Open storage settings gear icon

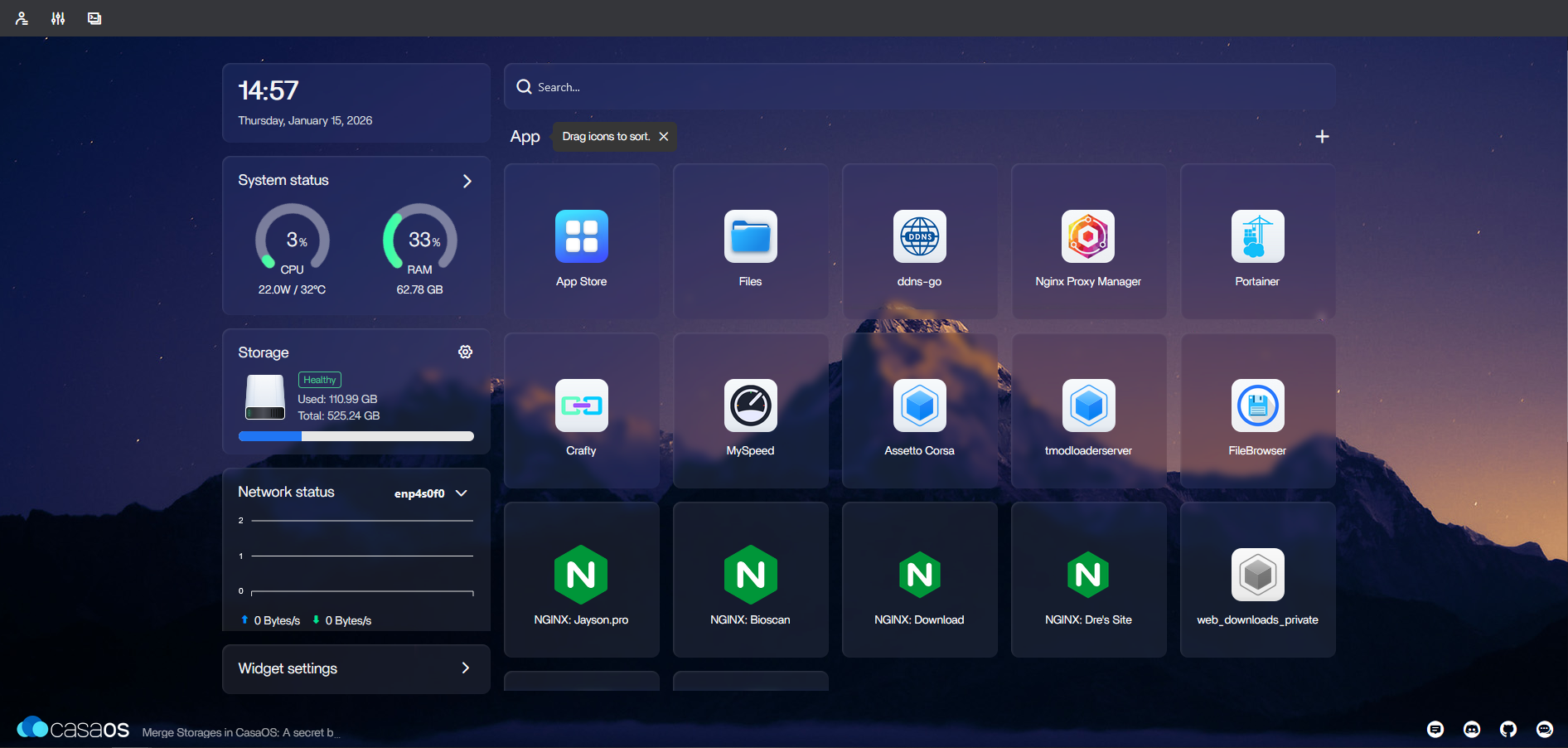pos(466,352)
